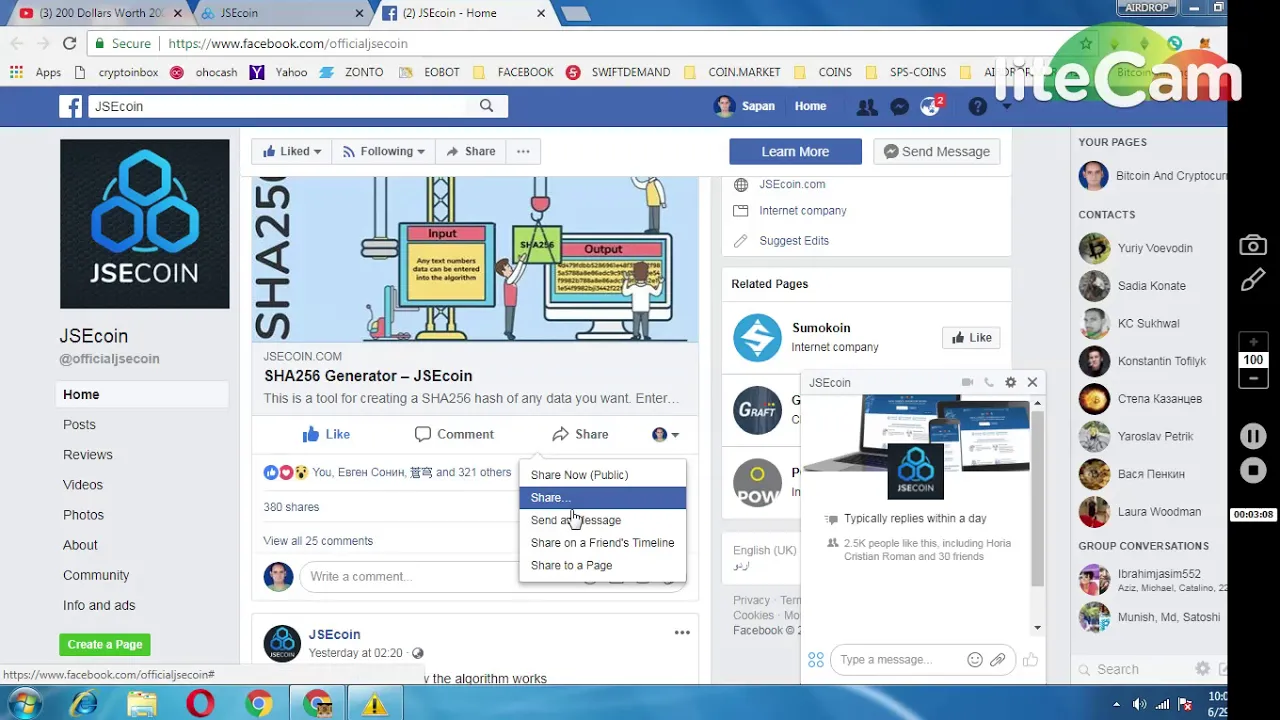Open File Explorer in the taskbar
This screenshot has height=720, width=1280.
pyautogui.click(x=142, y=704)
